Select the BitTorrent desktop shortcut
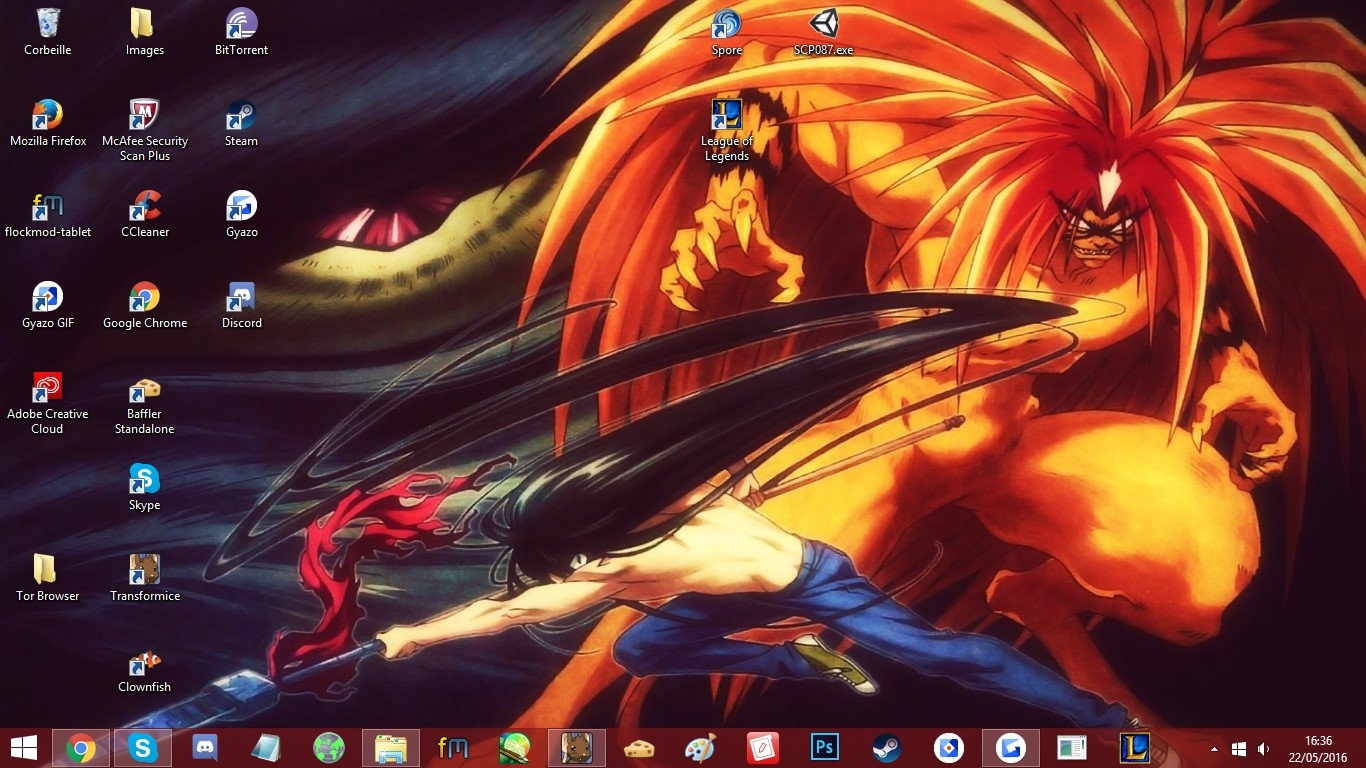Screen dimensions: 1366x768 [241, 32]
